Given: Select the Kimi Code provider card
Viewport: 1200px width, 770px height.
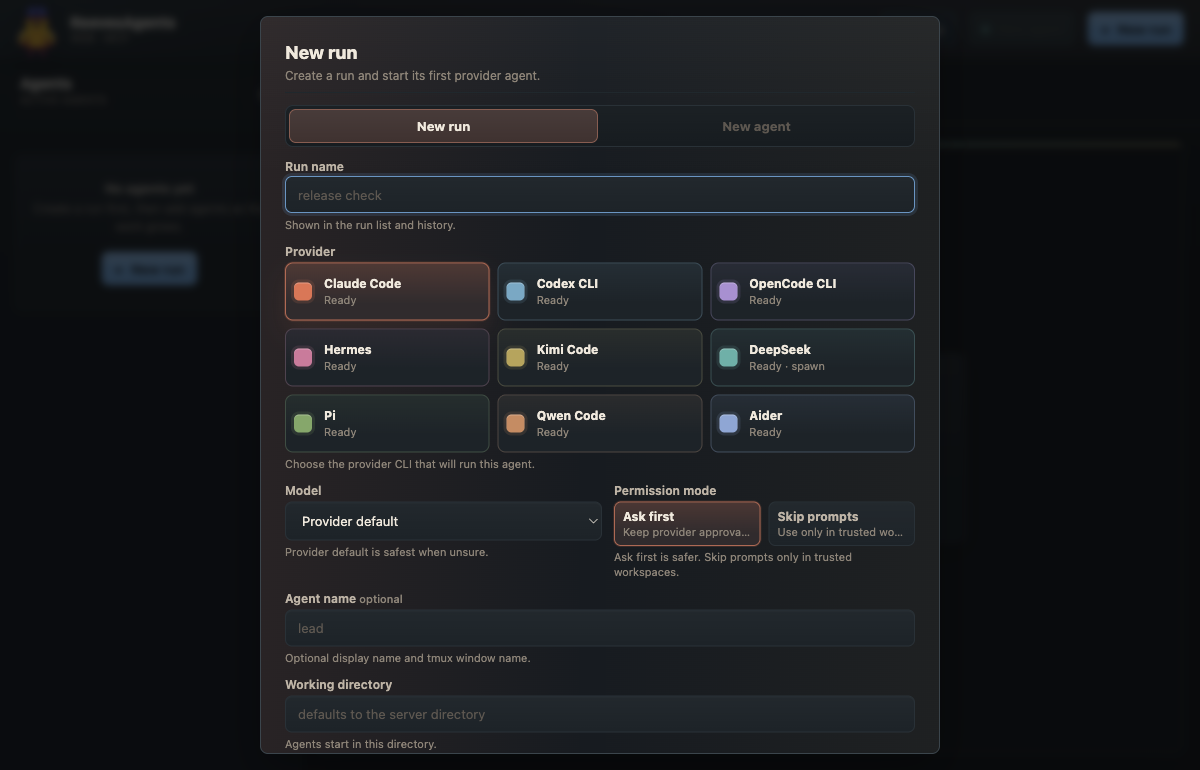Looking at the screenshot, I should [600, 357].
